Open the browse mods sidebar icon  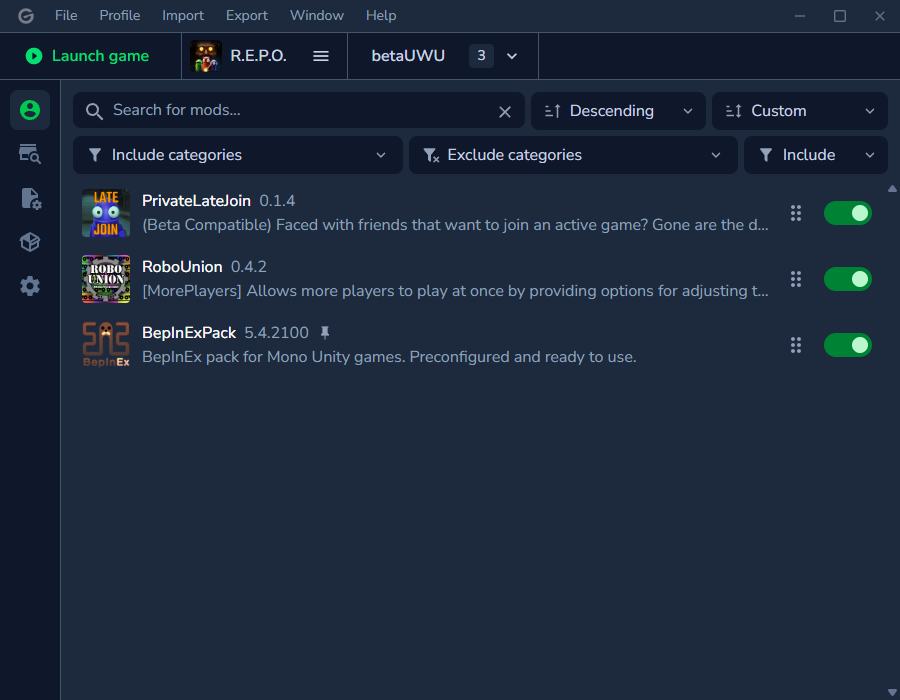tap(30, 154)
